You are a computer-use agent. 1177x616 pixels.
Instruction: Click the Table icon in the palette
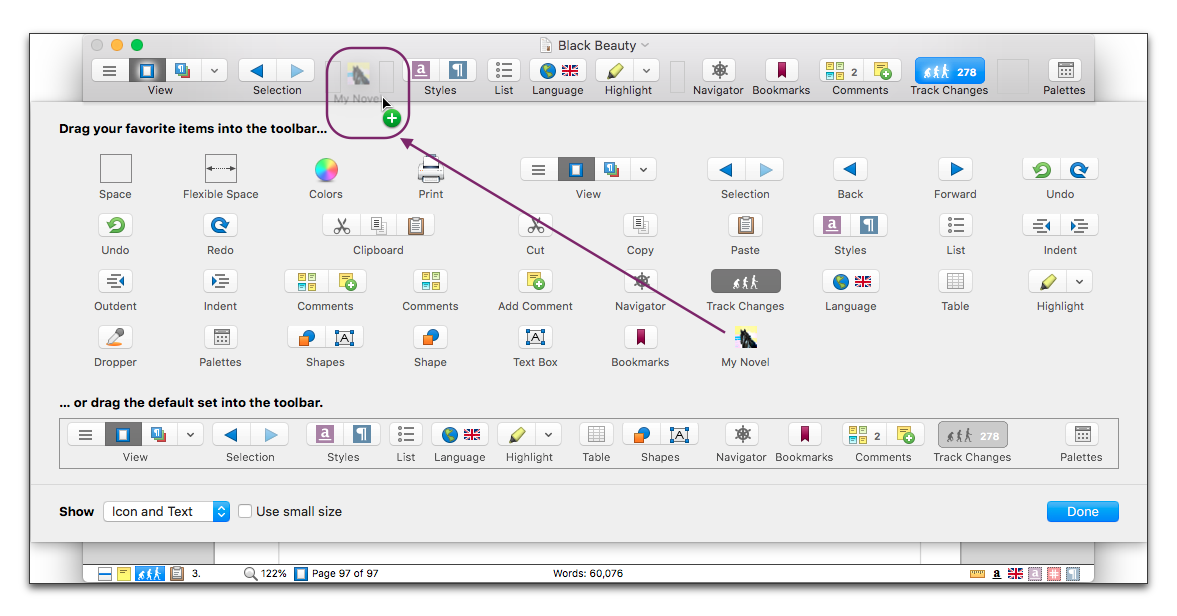pyautogui.click(x=955, y=281)
